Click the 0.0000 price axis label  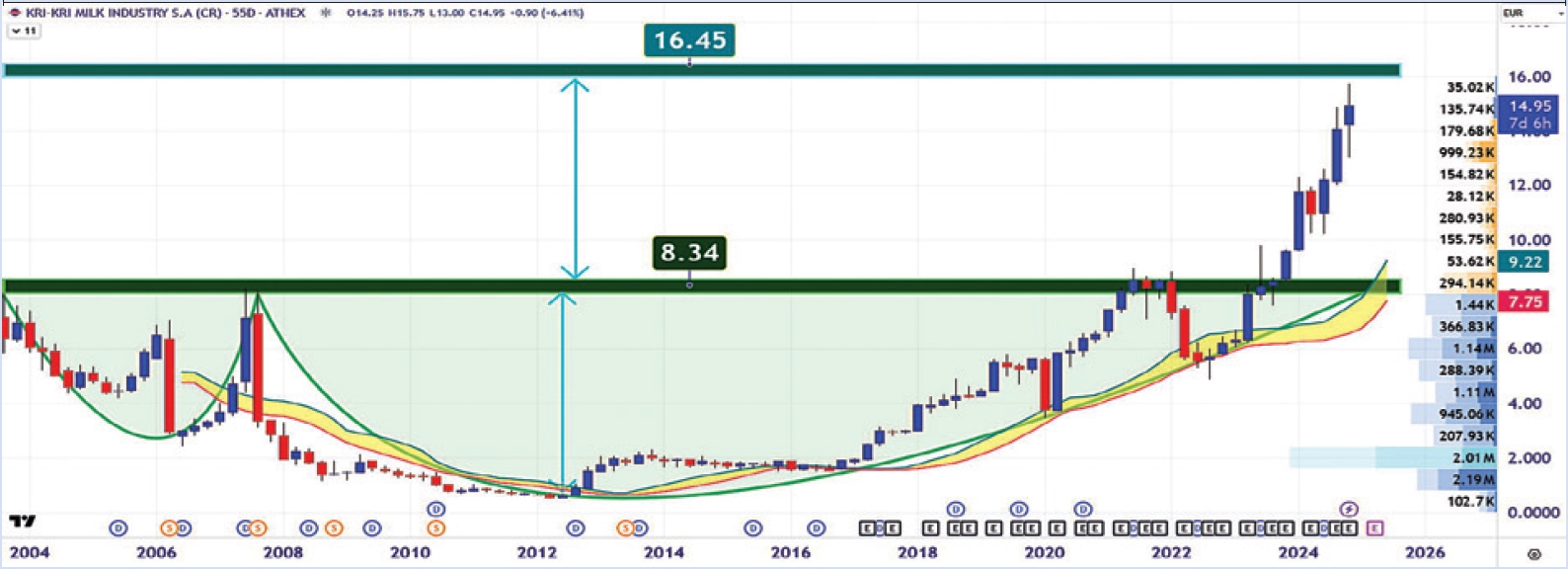coord(1532,512)
